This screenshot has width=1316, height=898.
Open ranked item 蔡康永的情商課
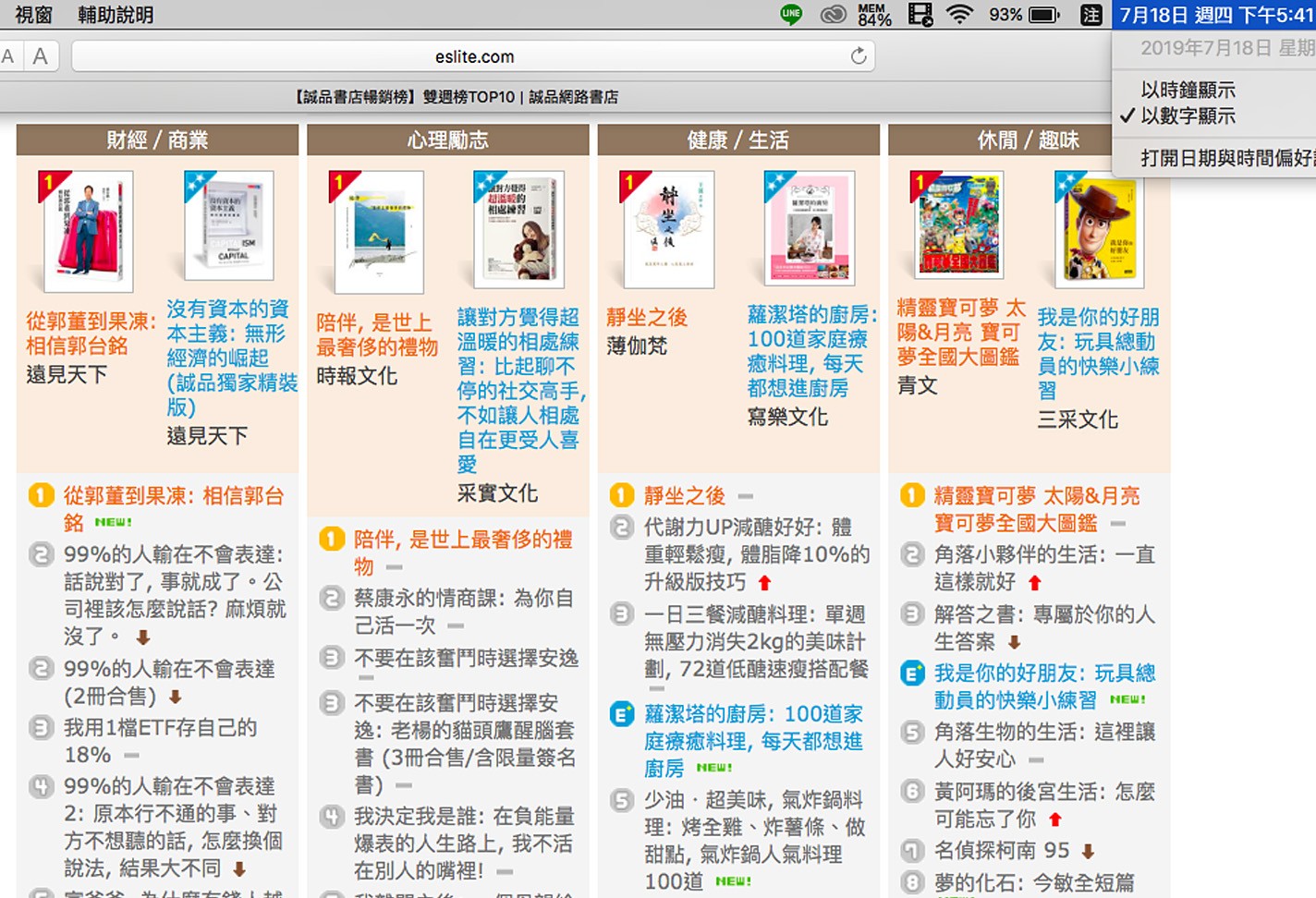click(463, 612)
